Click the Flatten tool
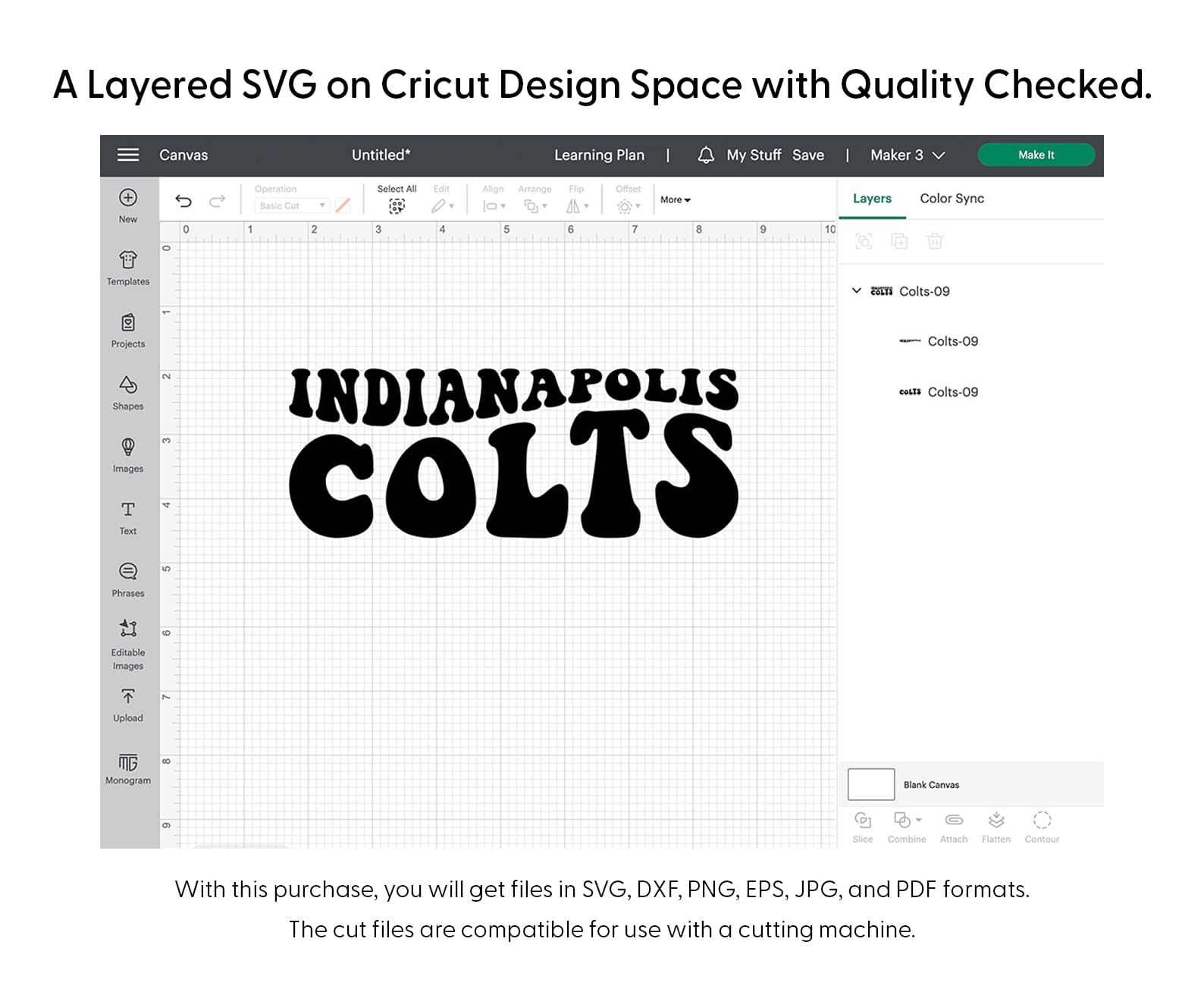 [996, 827]
